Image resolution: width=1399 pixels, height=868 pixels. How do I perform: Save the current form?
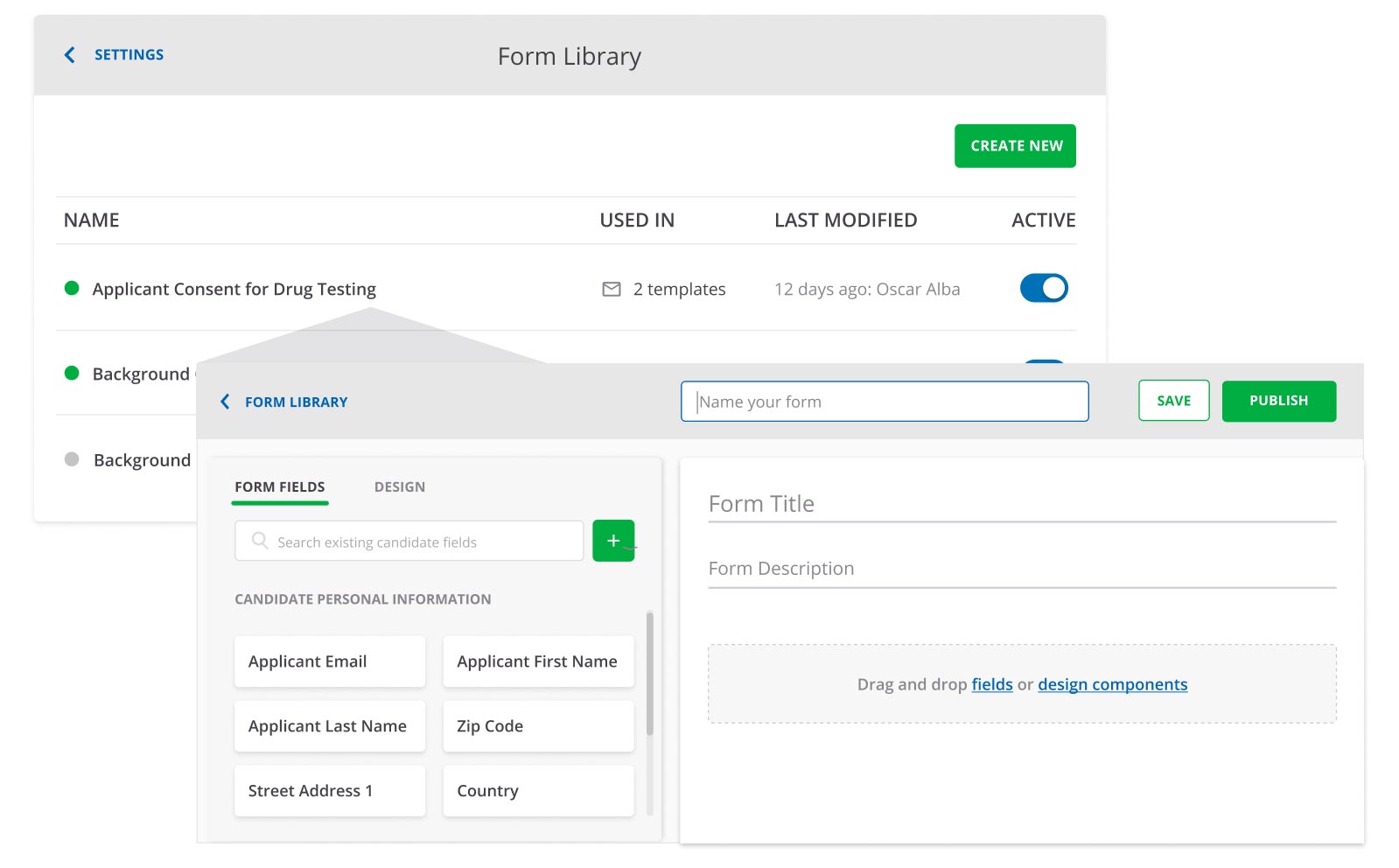[1173, 401]
